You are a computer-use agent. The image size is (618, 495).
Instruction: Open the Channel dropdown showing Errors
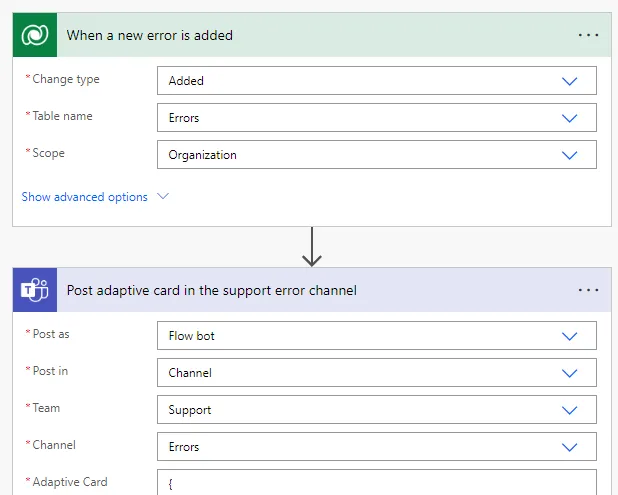[x=377, y=447]
